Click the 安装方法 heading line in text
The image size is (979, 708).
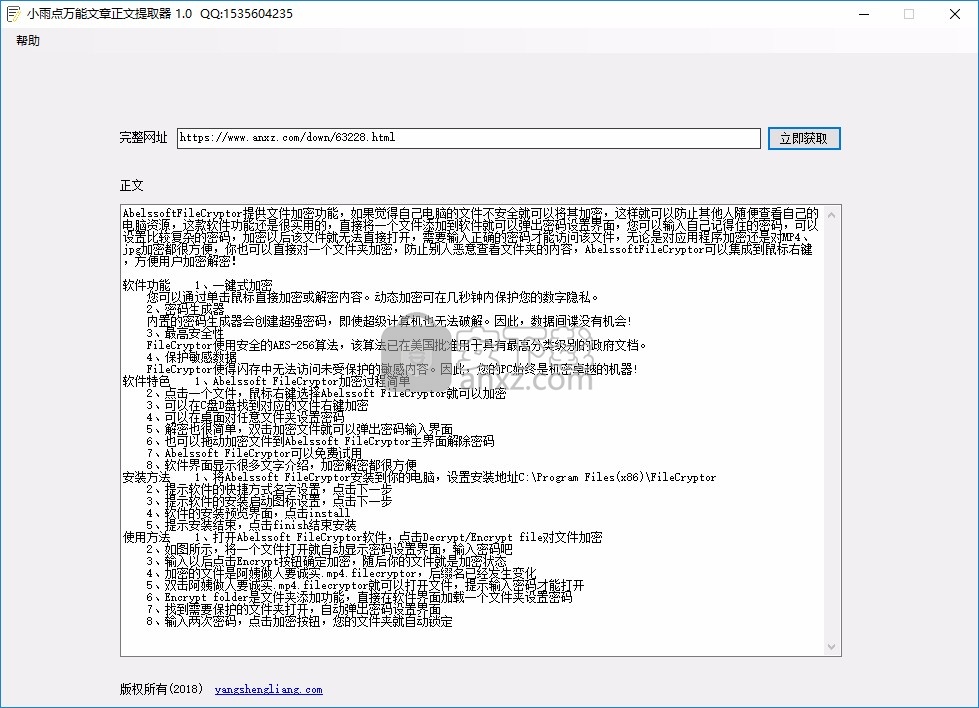click(419, 478)
